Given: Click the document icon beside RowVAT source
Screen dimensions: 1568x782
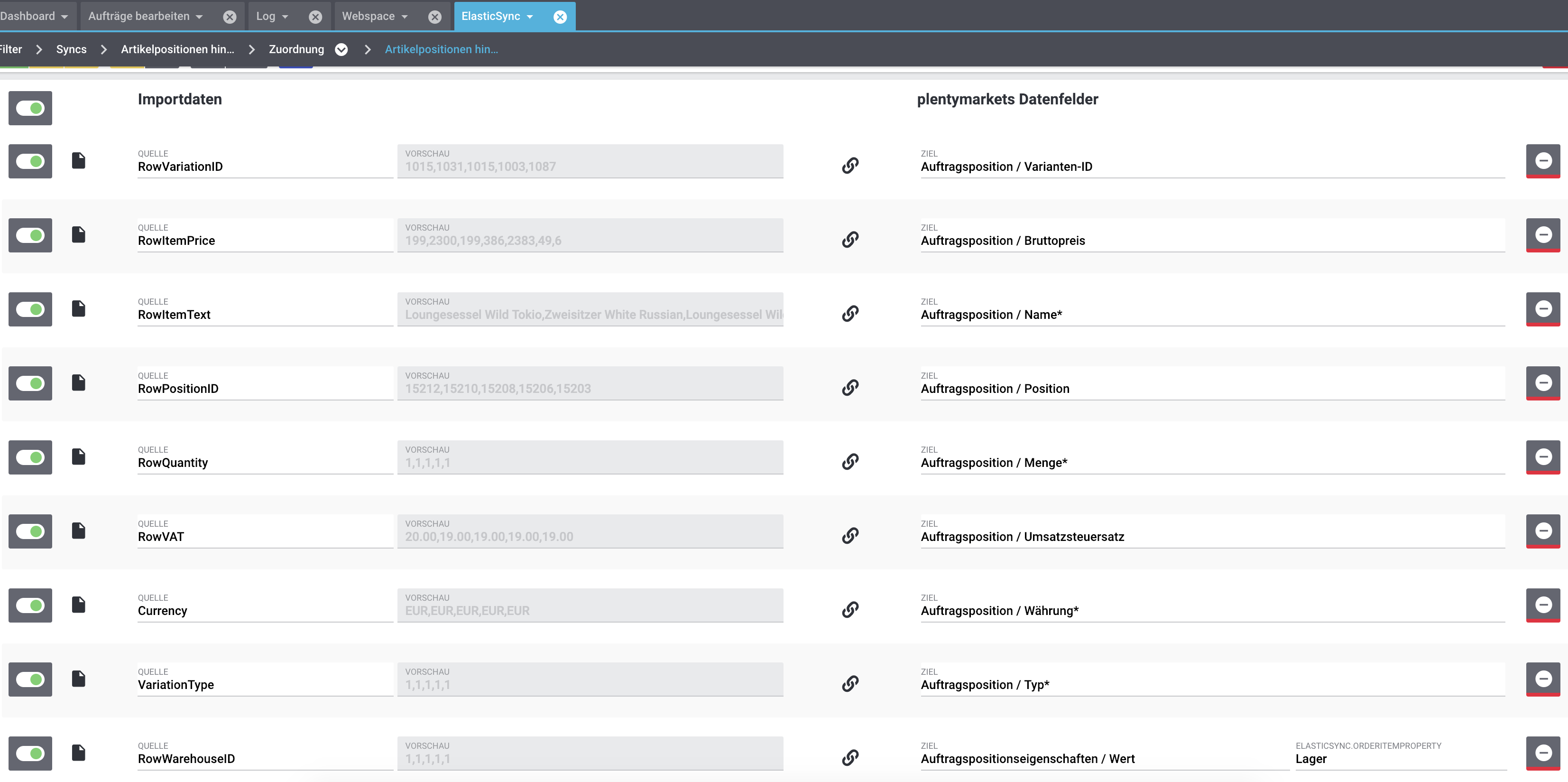Looking at the screenshot, I should tap(79, 531).
